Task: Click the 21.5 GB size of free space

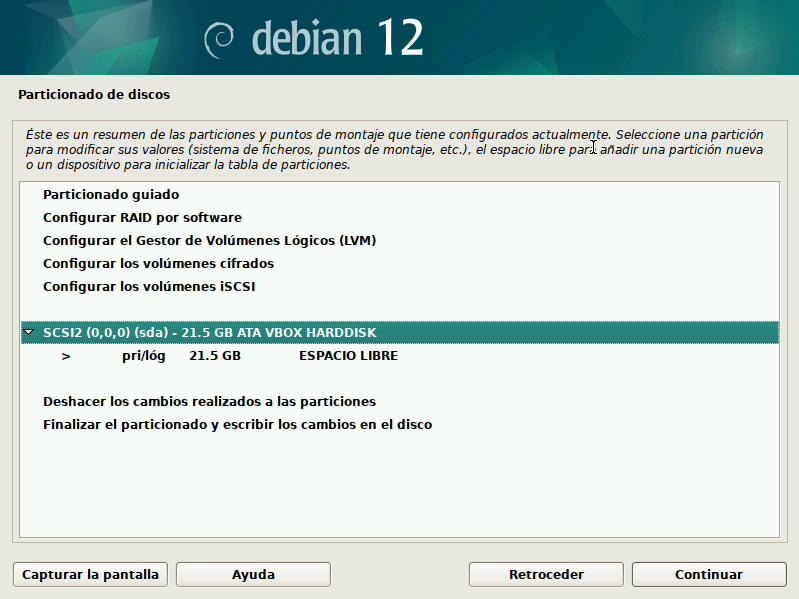Action: point(215,356)
